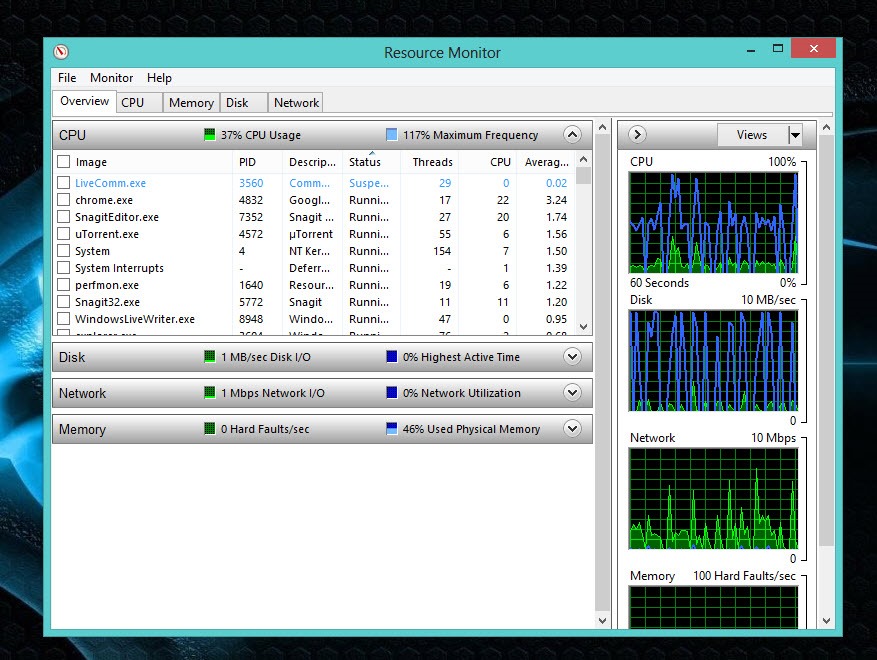Expand the Memory section chevron

572,429
